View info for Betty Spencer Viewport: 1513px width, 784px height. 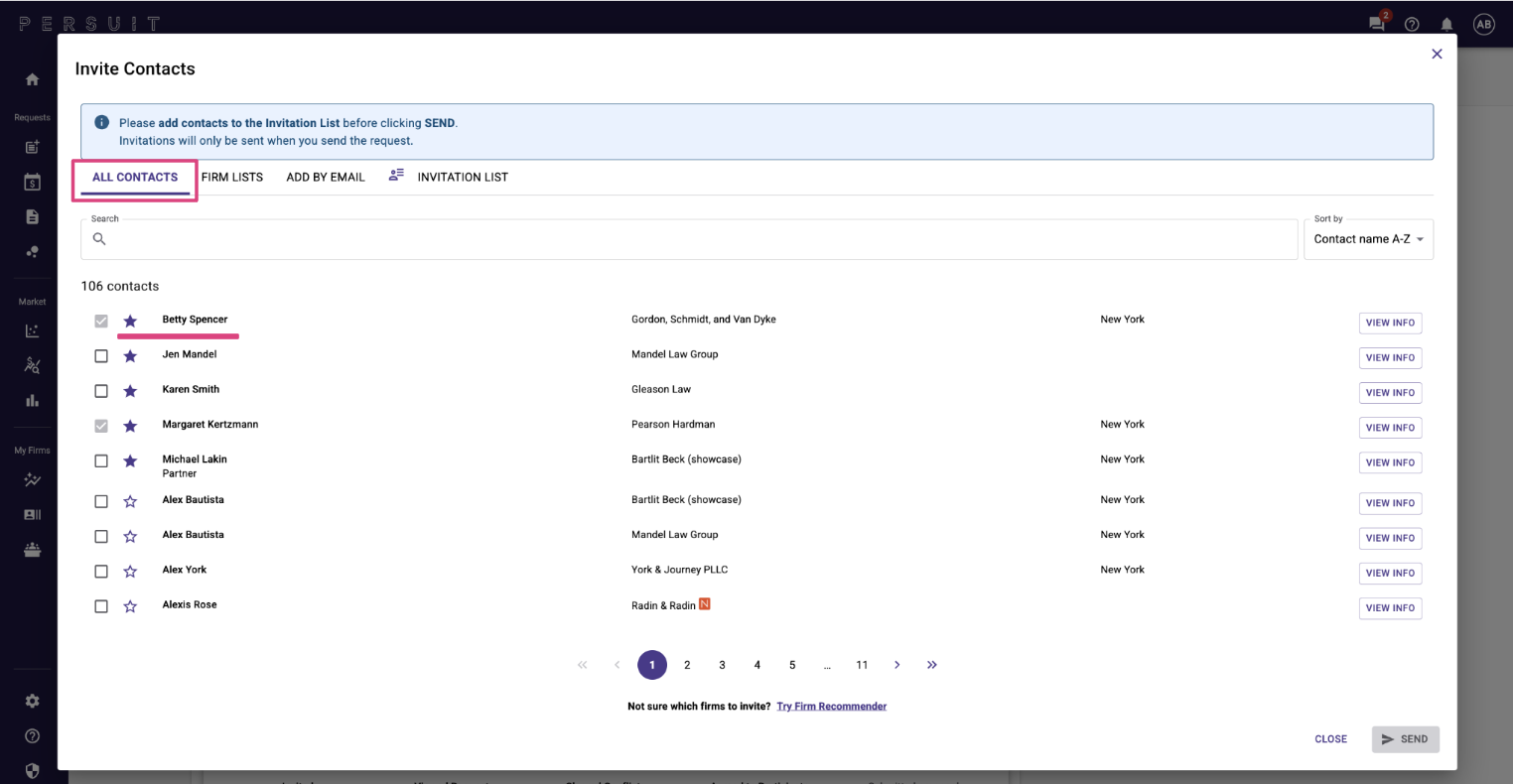(x=1390, y=323)
